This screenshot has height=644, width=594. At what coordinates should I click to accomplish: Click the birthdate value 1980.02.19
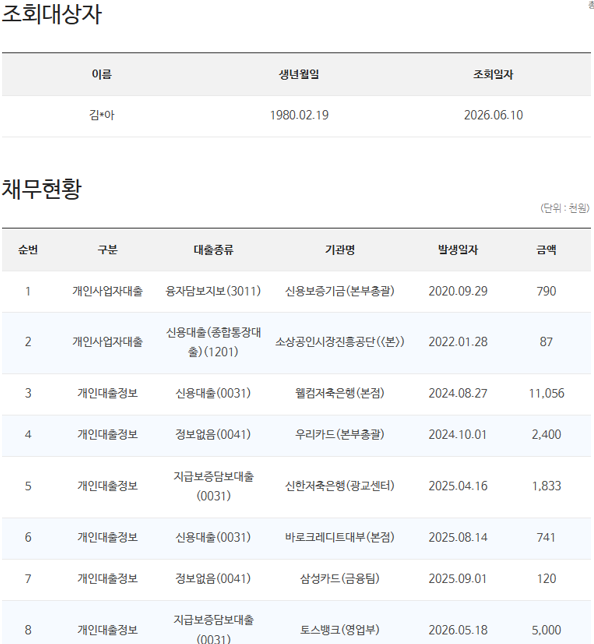299,115
